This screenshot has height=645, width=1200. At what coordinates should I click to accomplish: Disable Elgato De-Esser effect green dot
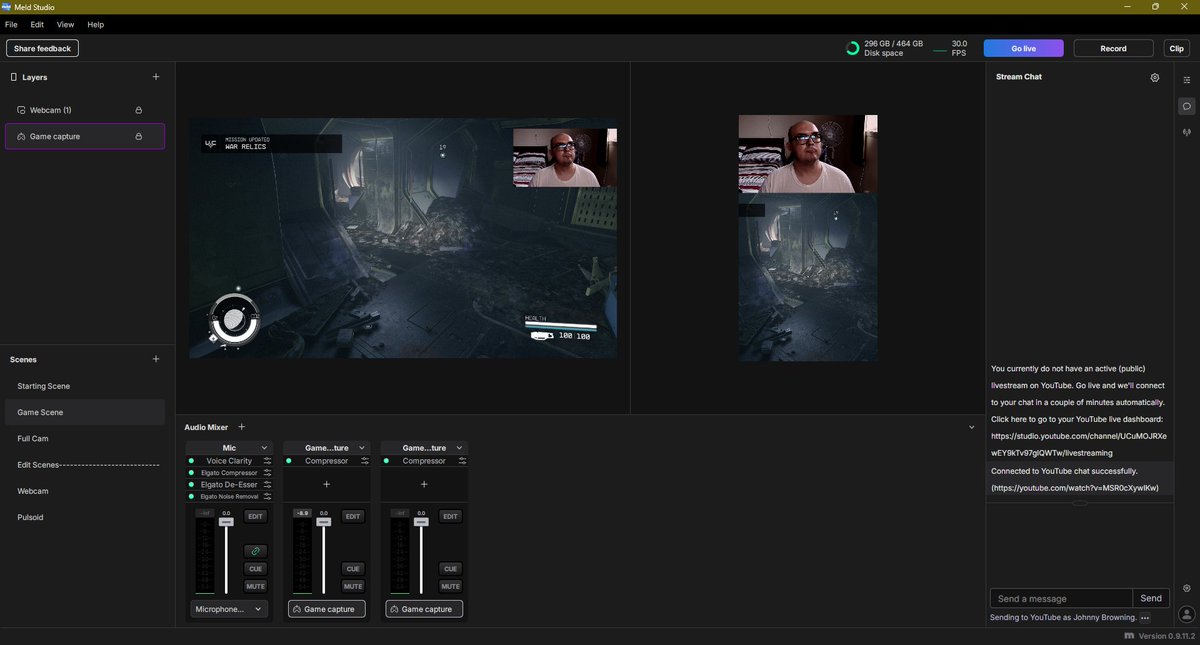(191, 485)
